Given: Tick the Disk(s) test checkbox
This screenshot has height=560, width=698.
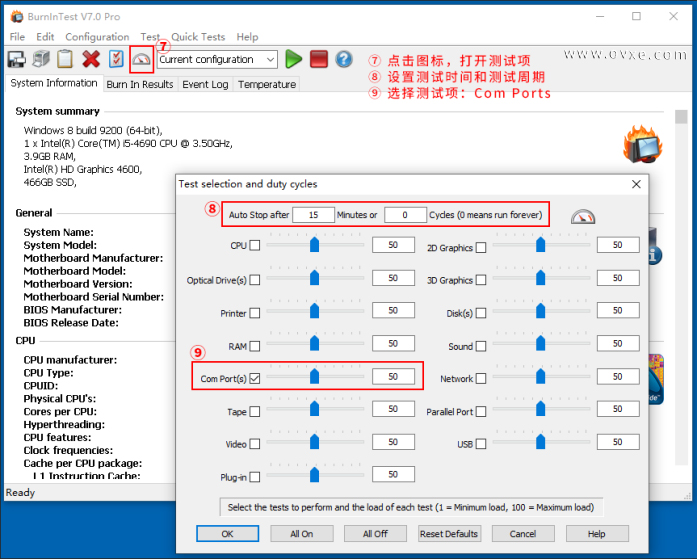Looking at the screenshot, I should pos(481,313).
